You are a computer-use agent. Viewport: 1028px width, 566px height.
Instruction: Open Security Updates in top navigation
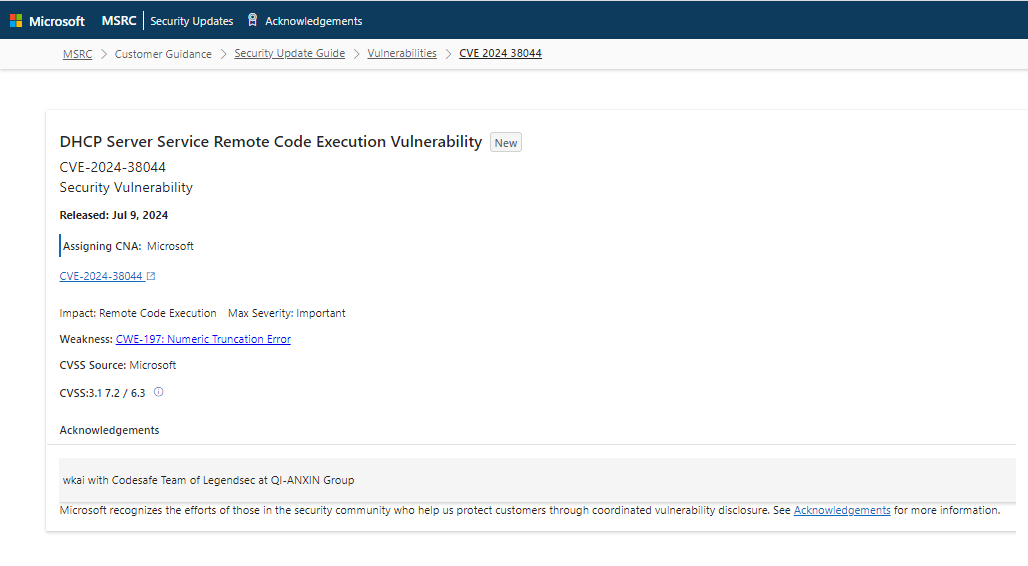pyautogui.click(x=191, y=21)
